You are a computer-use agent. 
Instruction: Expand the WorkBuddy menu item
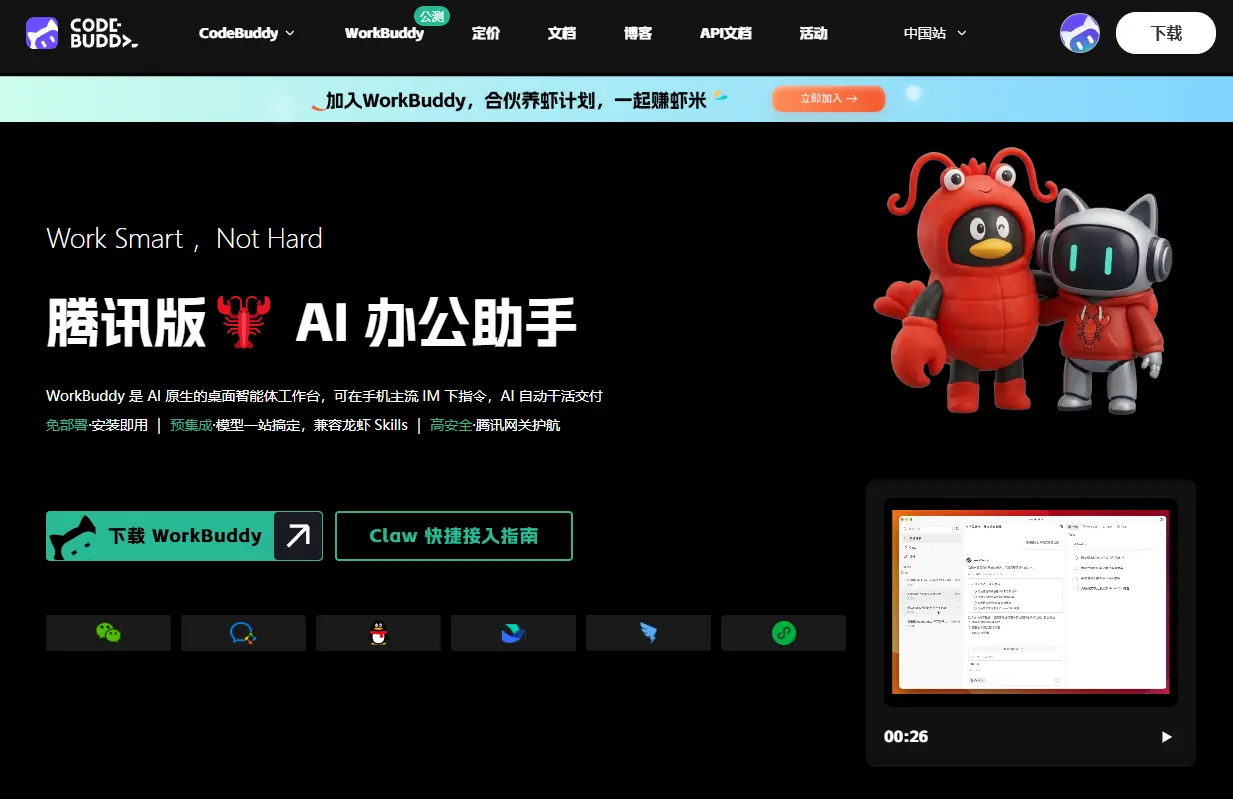coord(384,33)
